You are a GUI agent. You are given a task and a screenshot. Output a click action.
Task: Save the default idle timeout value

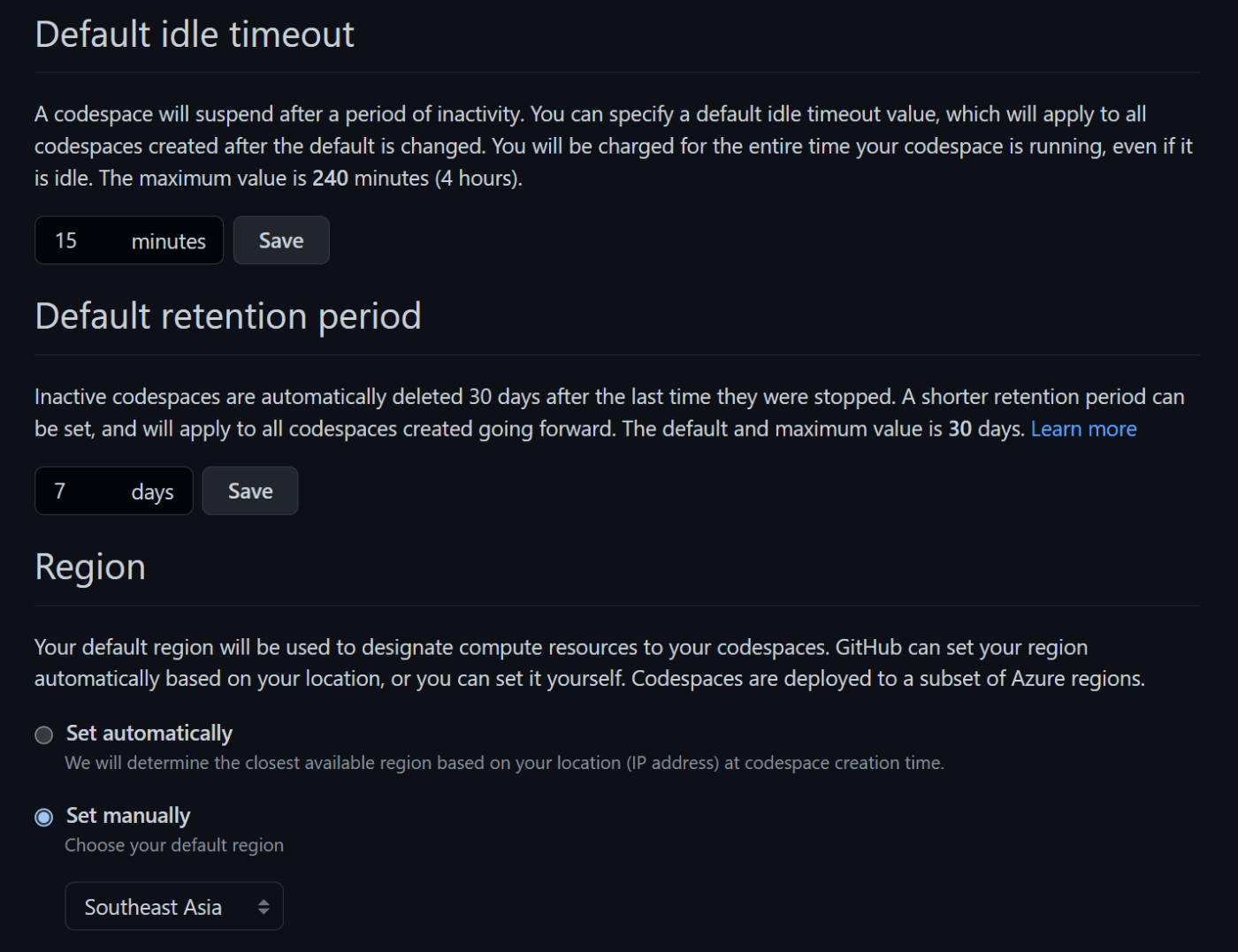pos(281,240)
